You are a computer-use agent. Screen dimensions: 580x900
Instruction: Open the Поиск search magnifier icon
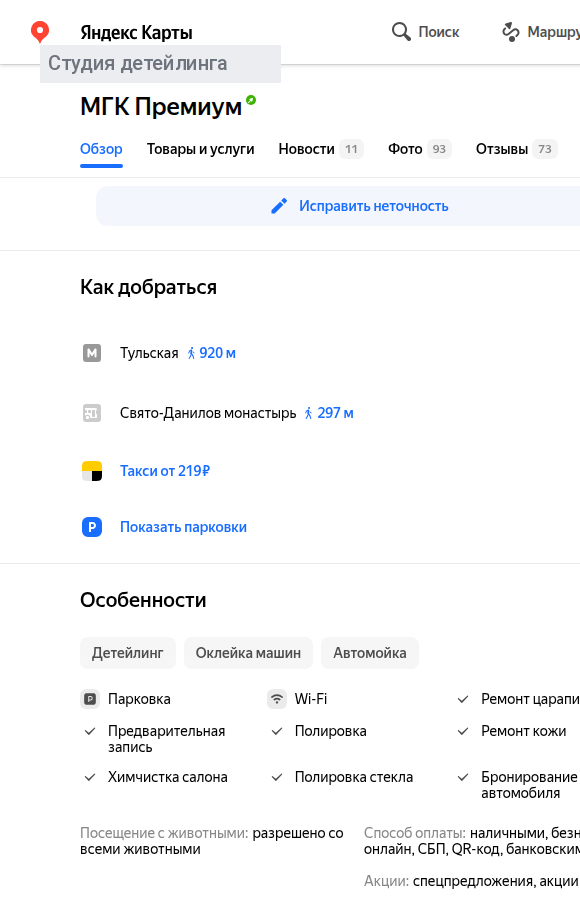tap(401, 32)
